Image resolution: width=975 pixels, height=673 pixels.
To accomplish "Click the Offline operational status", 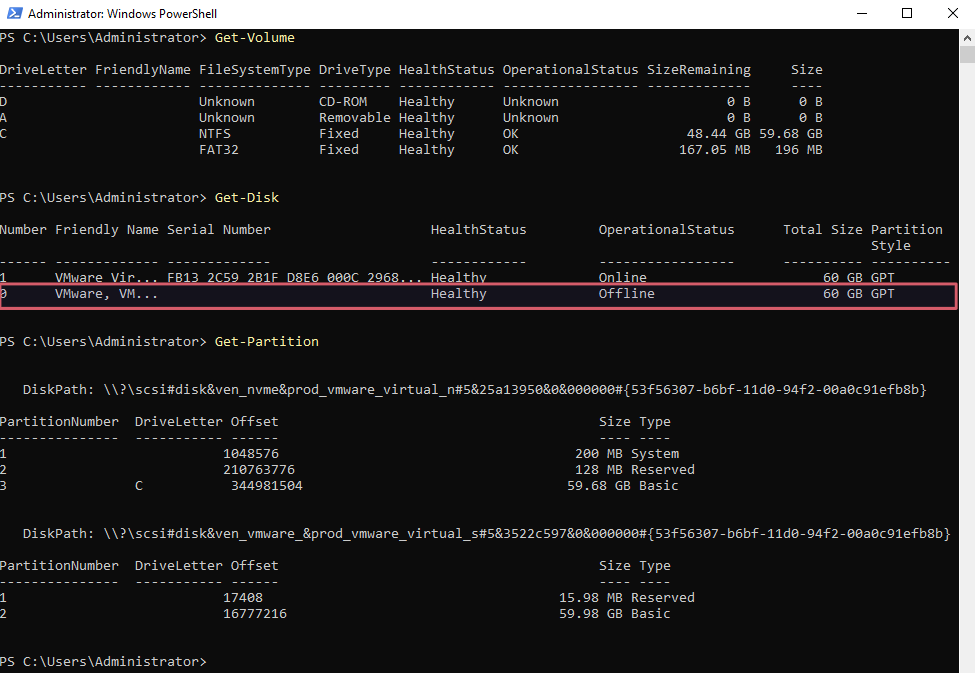I will pos(626,294).
